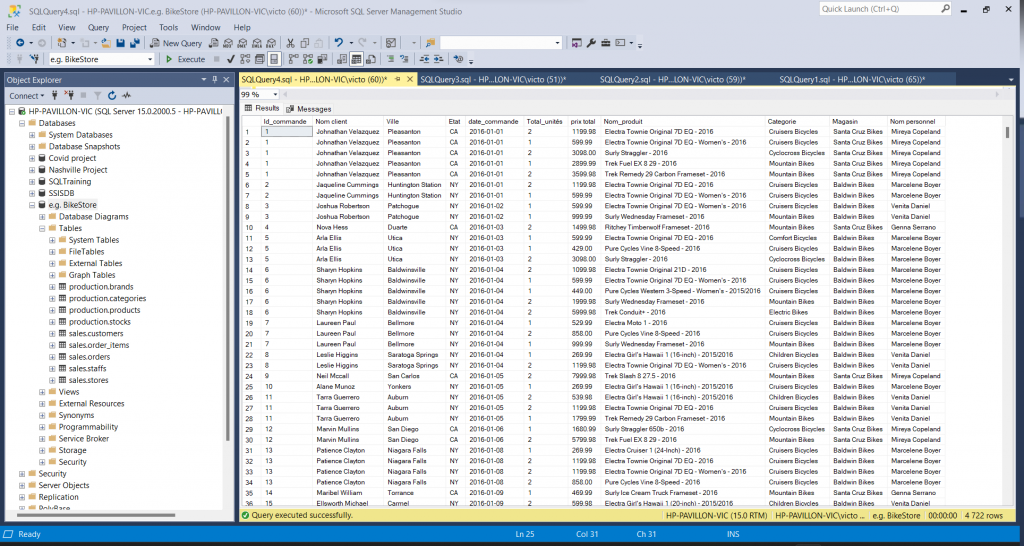
Task: Click Activity Monitor icon in Object Explorer
Action: tap(126, 95)
